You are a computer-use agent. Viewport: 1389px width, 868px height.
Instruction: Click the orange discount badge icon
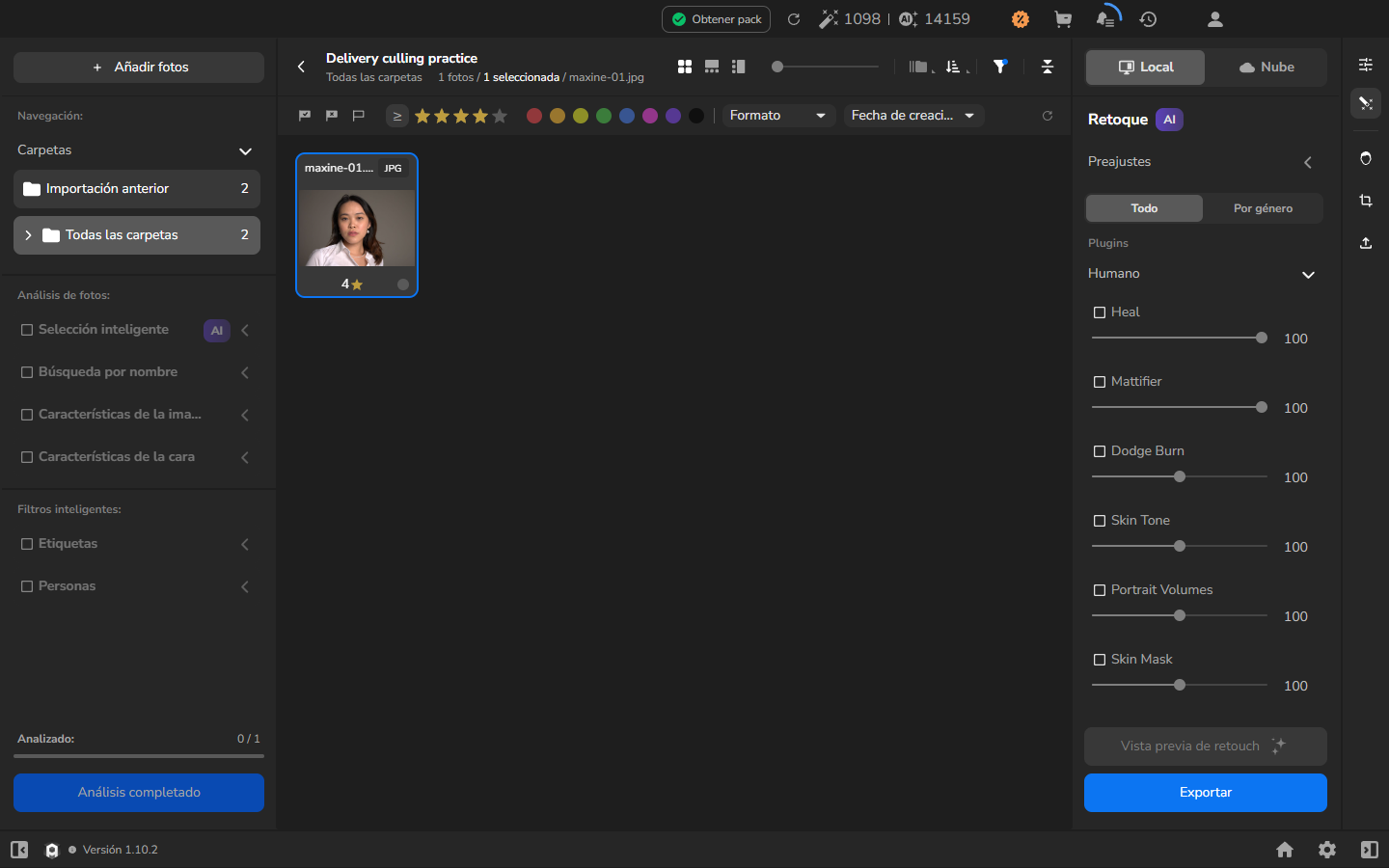click(x=1021, y=19)
